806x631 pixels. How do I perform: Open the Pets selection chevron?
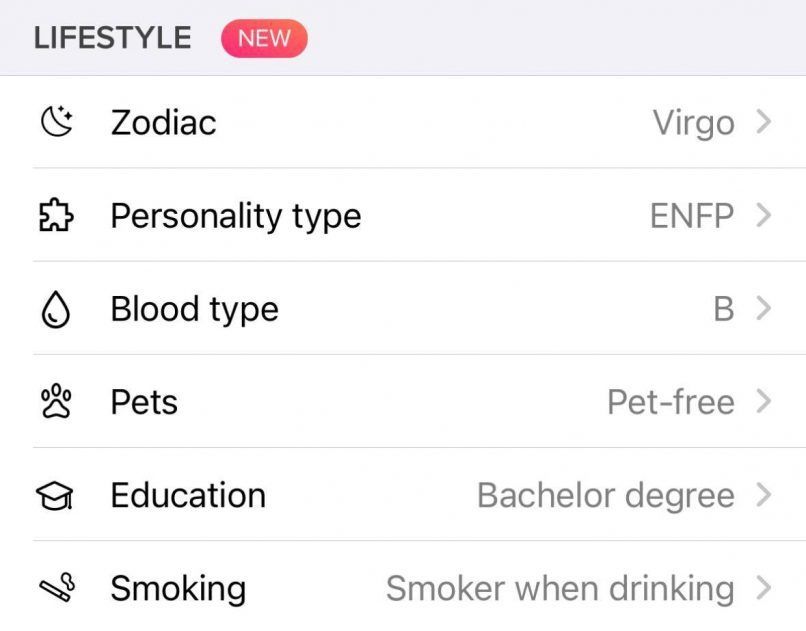point(765,401)
